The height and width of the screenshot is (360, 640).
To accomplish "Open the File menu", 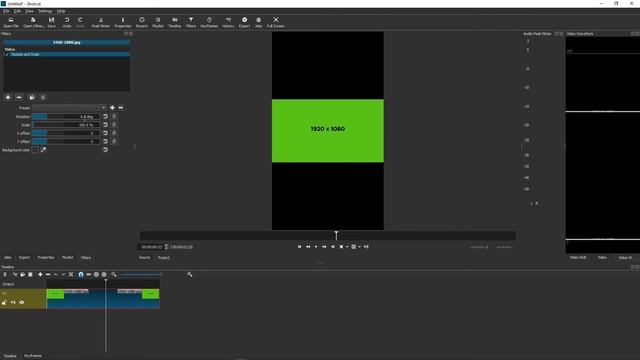I will coord(6,11).
